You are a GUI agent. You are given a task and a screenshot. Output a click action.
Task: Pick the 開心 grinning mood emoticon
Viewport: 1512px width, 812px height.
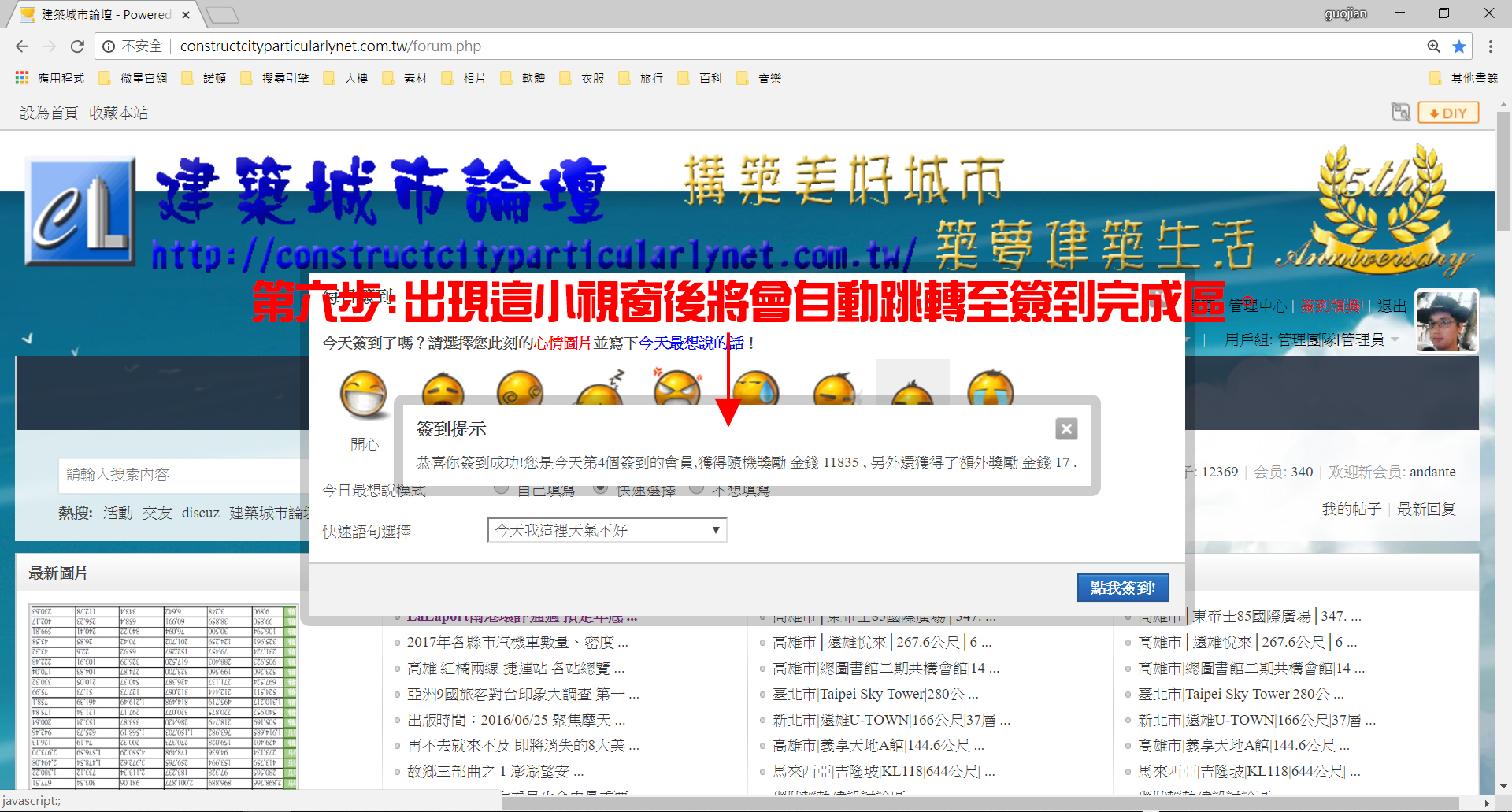point(363,395)
